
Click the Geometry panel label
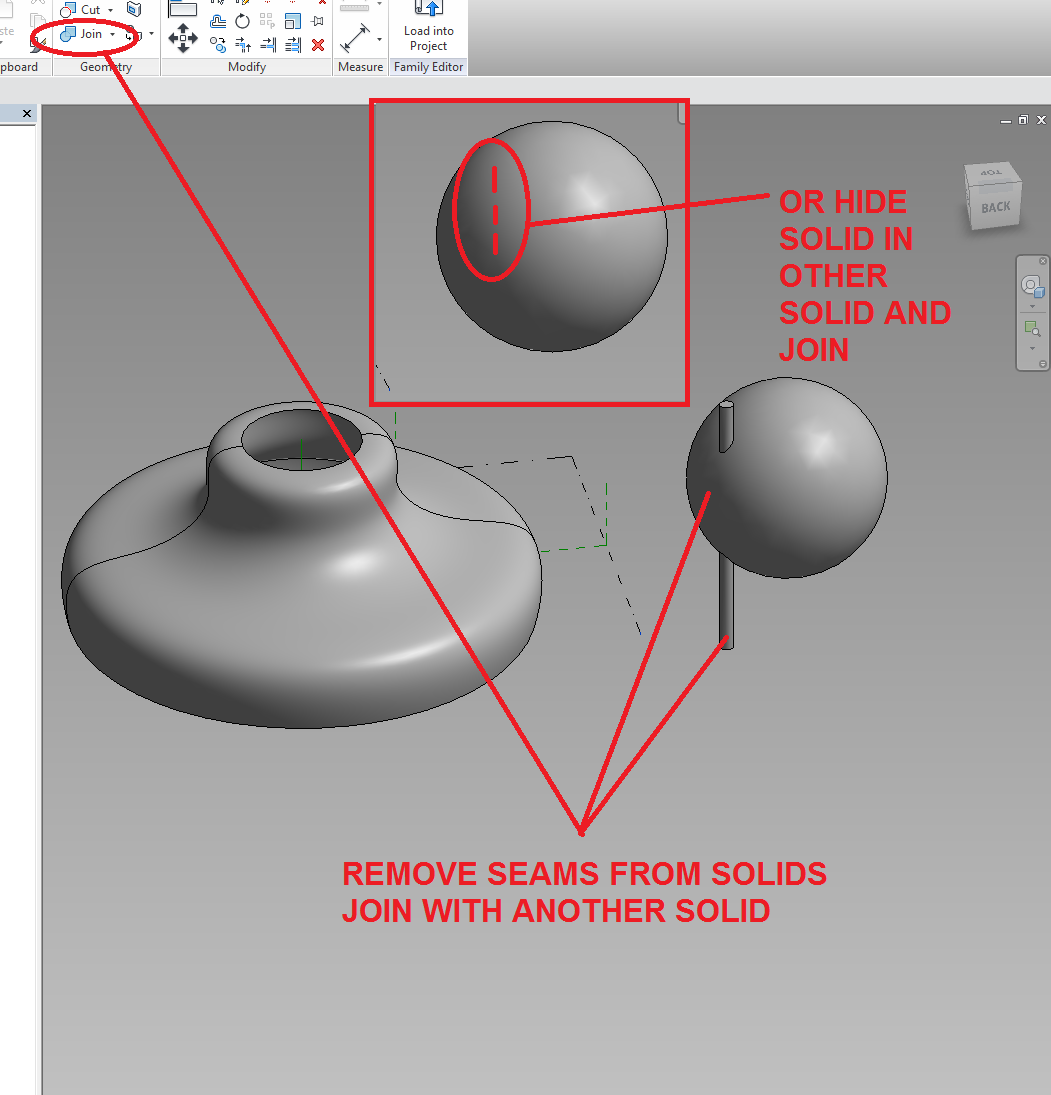tap(105, 66)
